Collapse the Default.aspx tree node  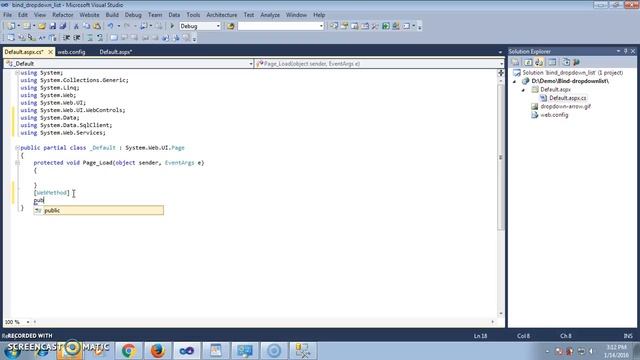[x=523, y=90]
